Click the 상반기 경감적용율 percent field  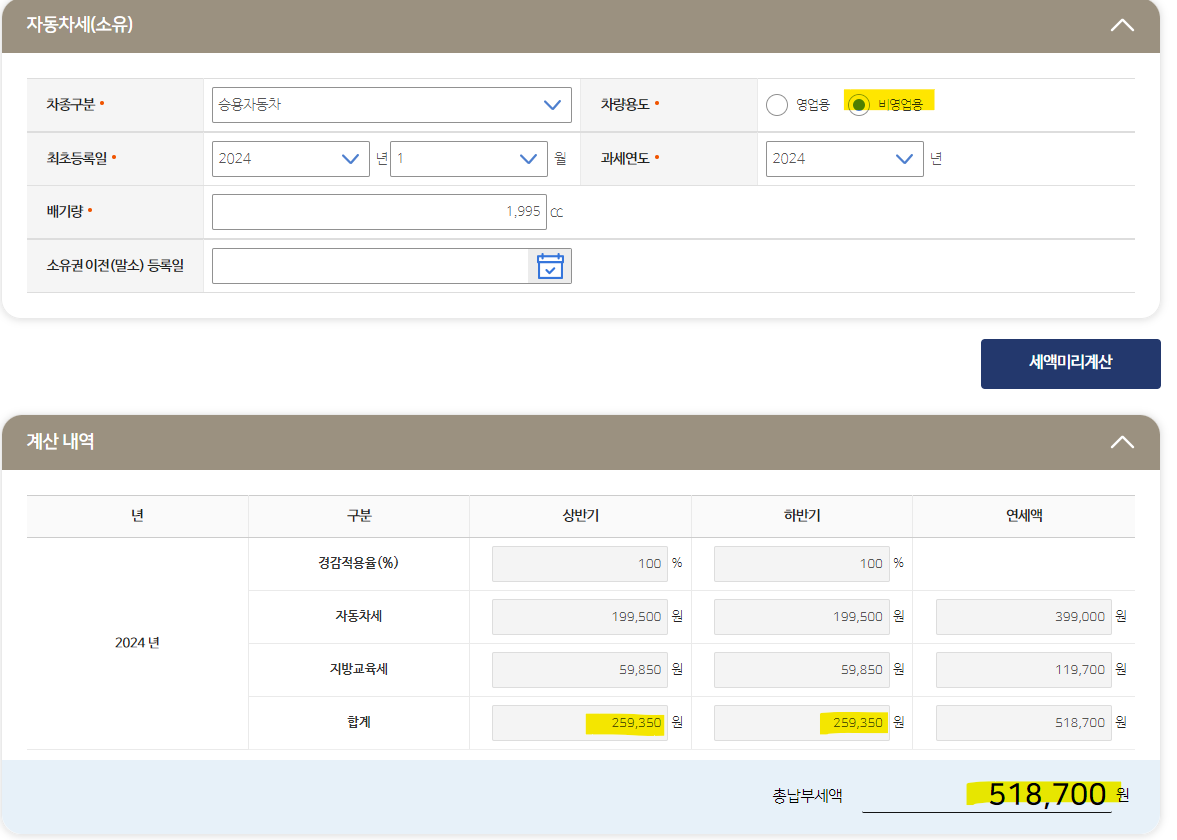[x=579, y=564]
